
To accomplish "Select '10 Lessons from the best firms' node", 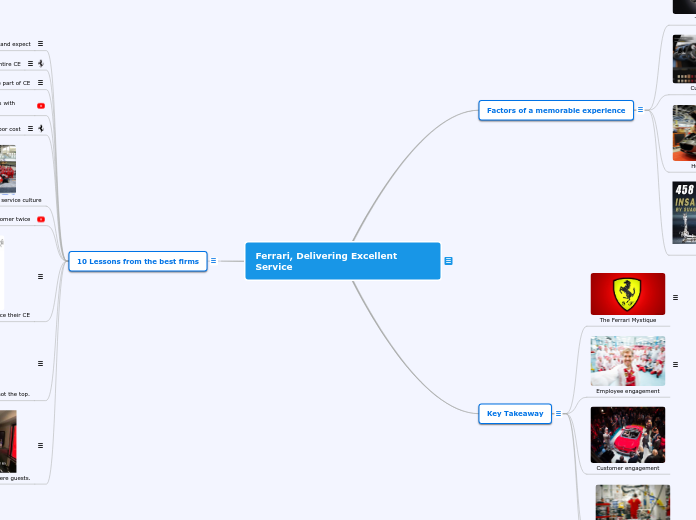I will click(138, 261).
